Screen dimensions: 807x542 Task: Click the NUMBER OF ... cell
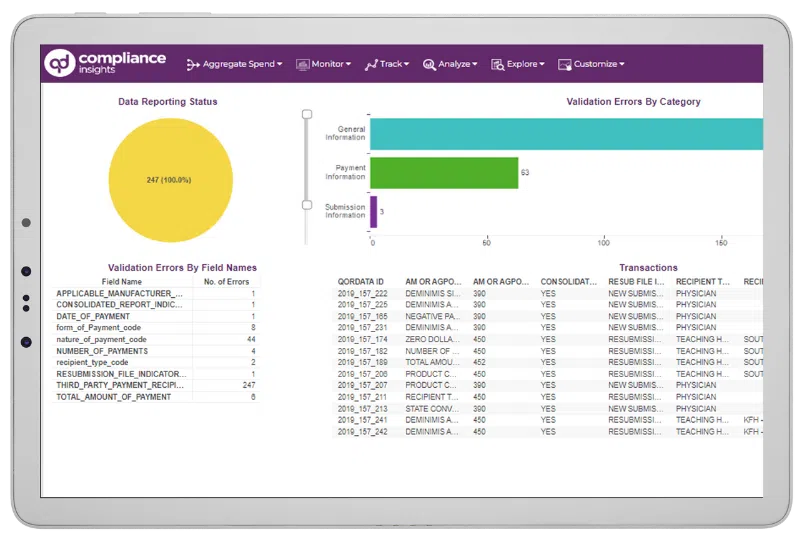tap(432, 351)
